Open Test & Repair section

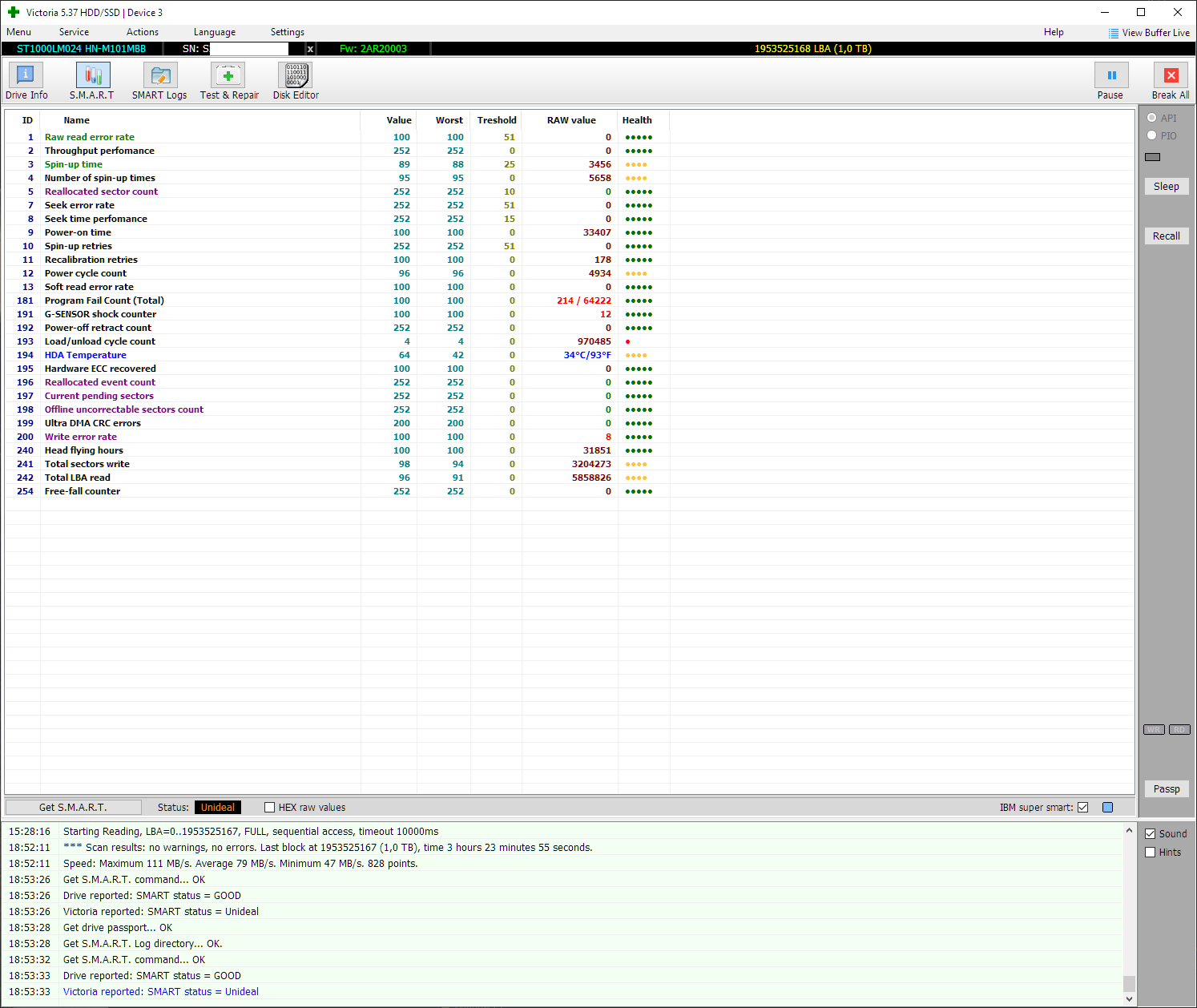pyautogui.click(x=229, y=81)
